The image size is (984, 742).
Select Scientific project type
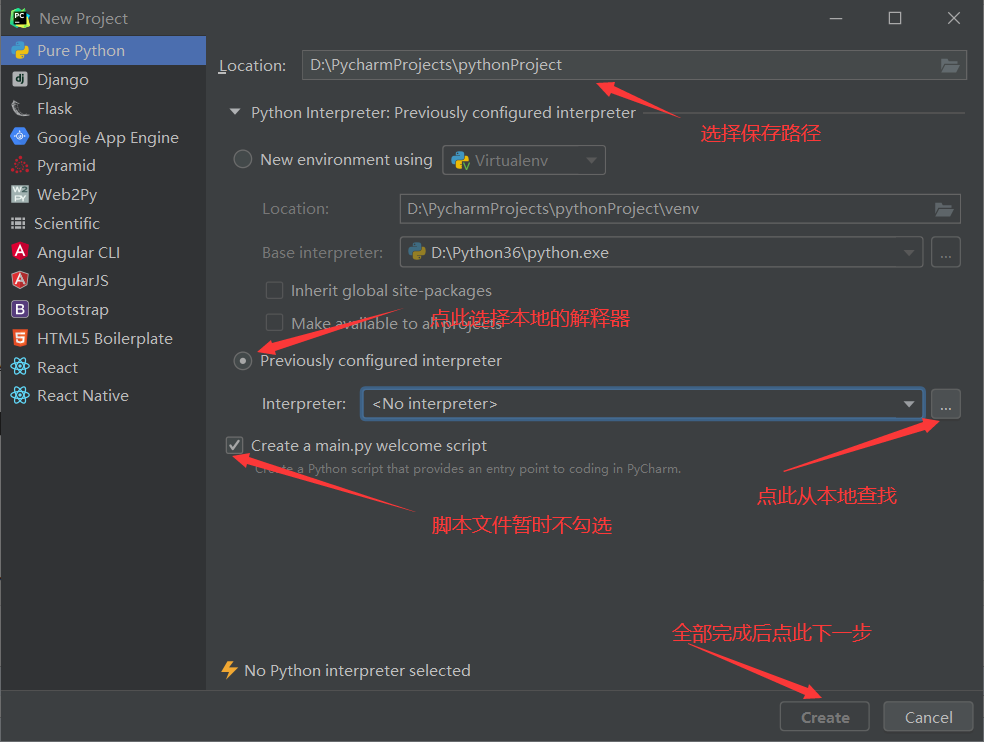pyautogui.click(x=104, y=223)
